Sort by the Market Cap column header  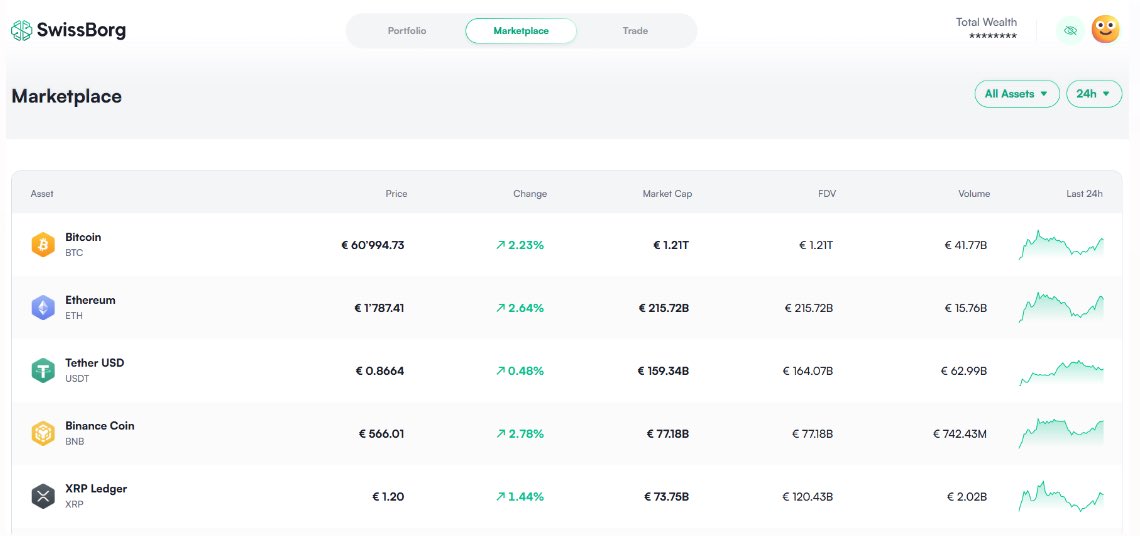[667, 194]
